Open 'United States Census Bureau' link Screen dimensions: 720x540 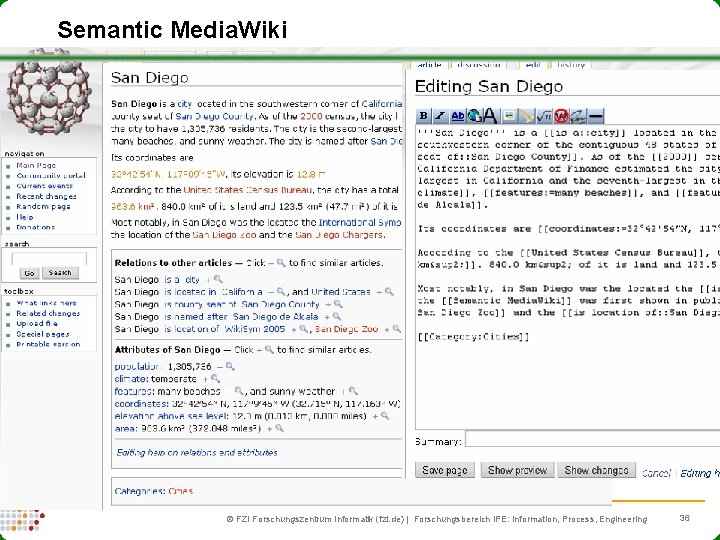[248, 190]
